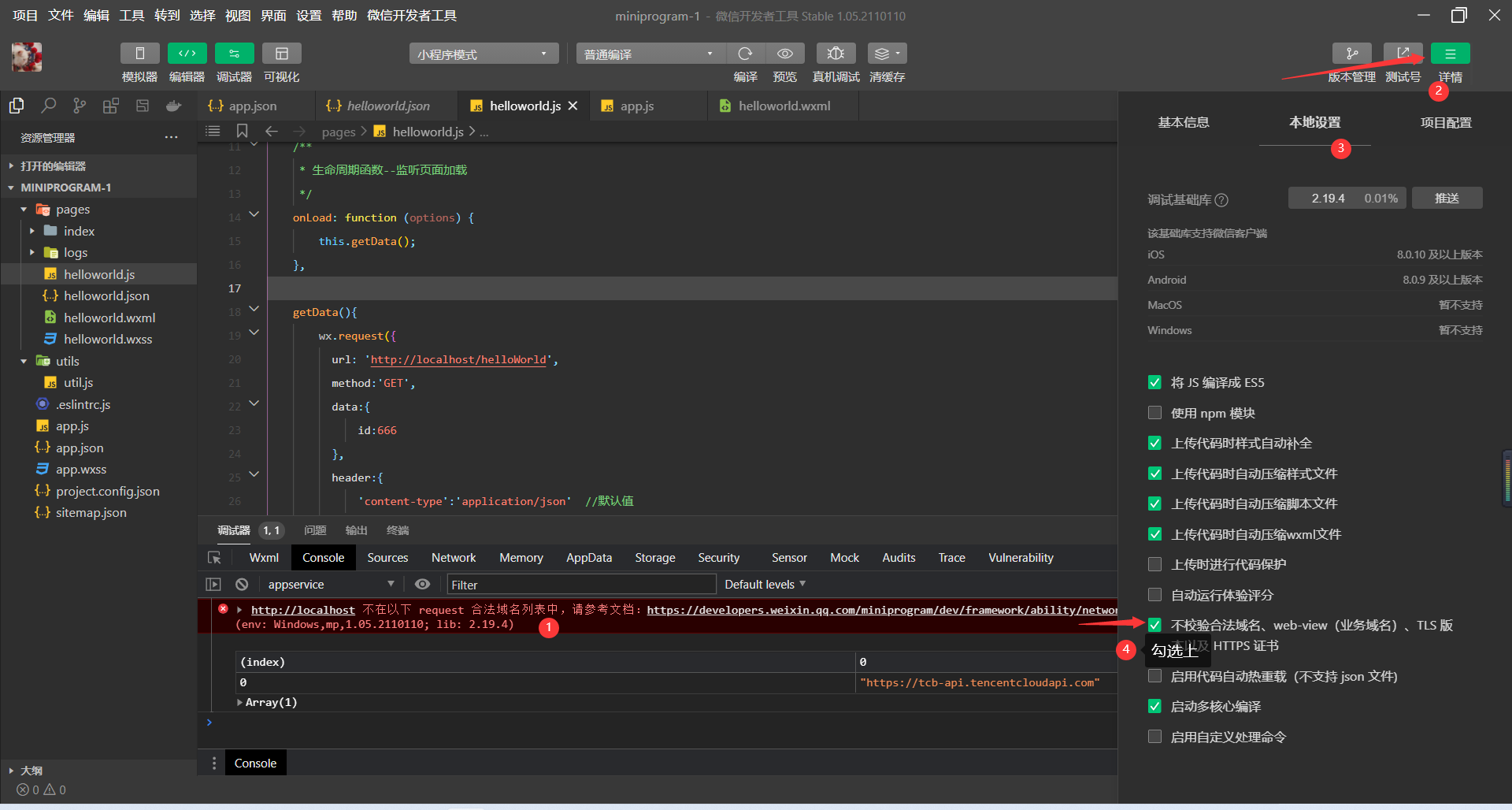Toggle 将 JS 编译成 ES5 checkbox
Image resolution: width=1512 pixels, height=810 pixels.
pos(1155,382)
